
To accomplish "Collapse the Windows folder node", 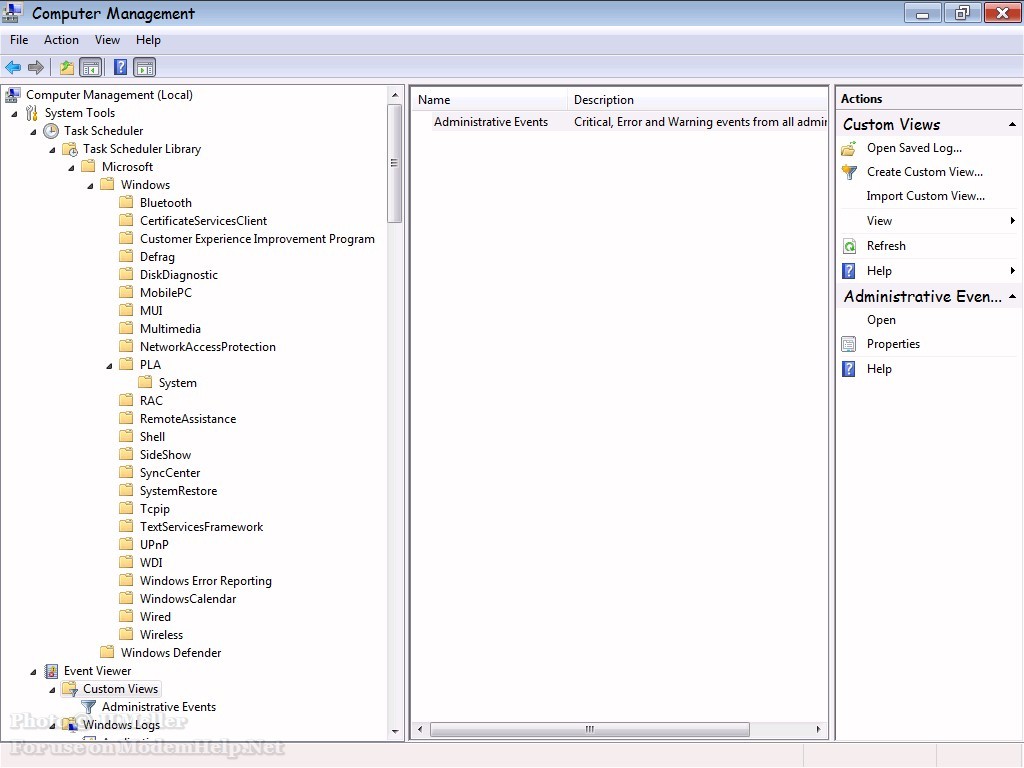I will 90,185.
